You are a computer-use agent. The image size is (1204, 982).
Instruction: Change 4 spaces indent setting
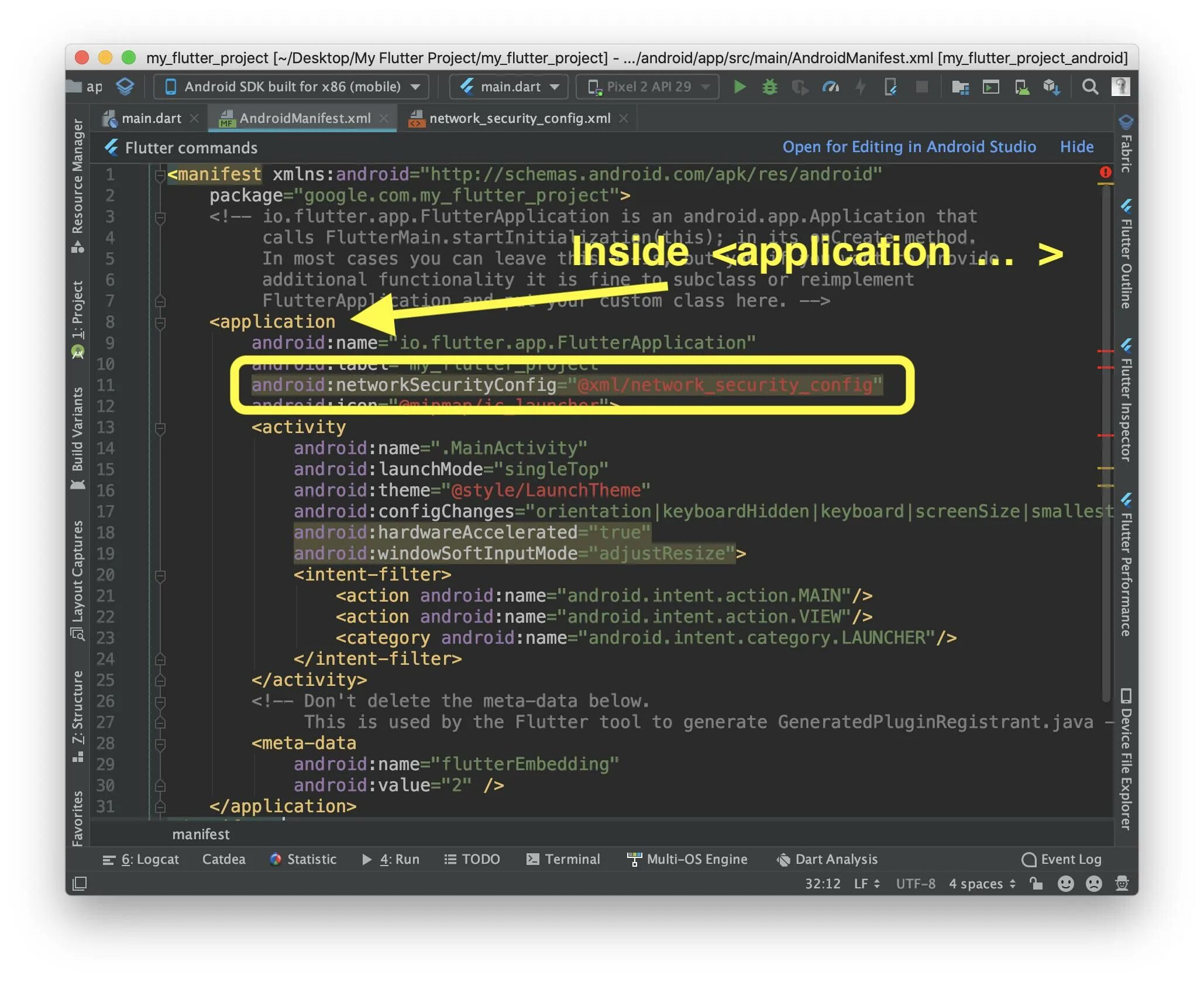click(982, 884)
